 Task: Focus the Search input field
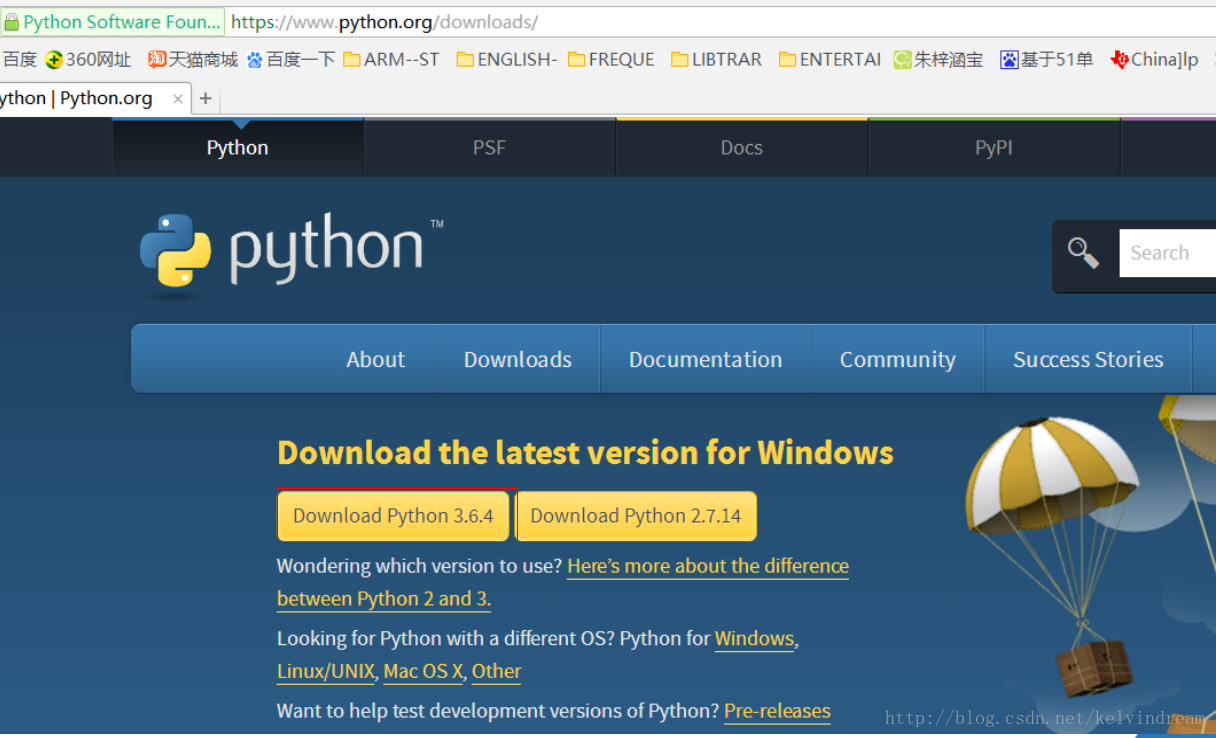(x=1167, y=253)
